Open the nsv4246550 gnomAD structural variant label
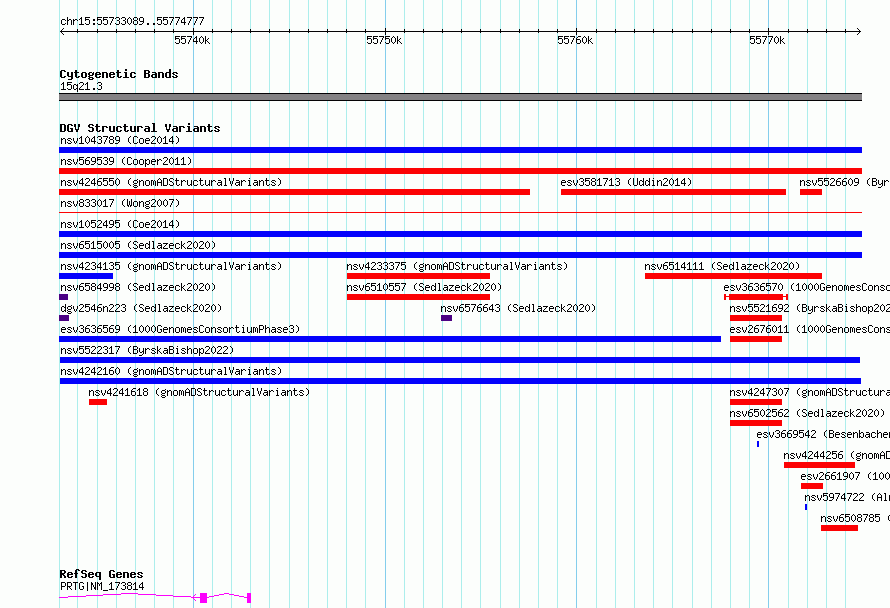Screen dimensions: 890x608 point(171,182)
